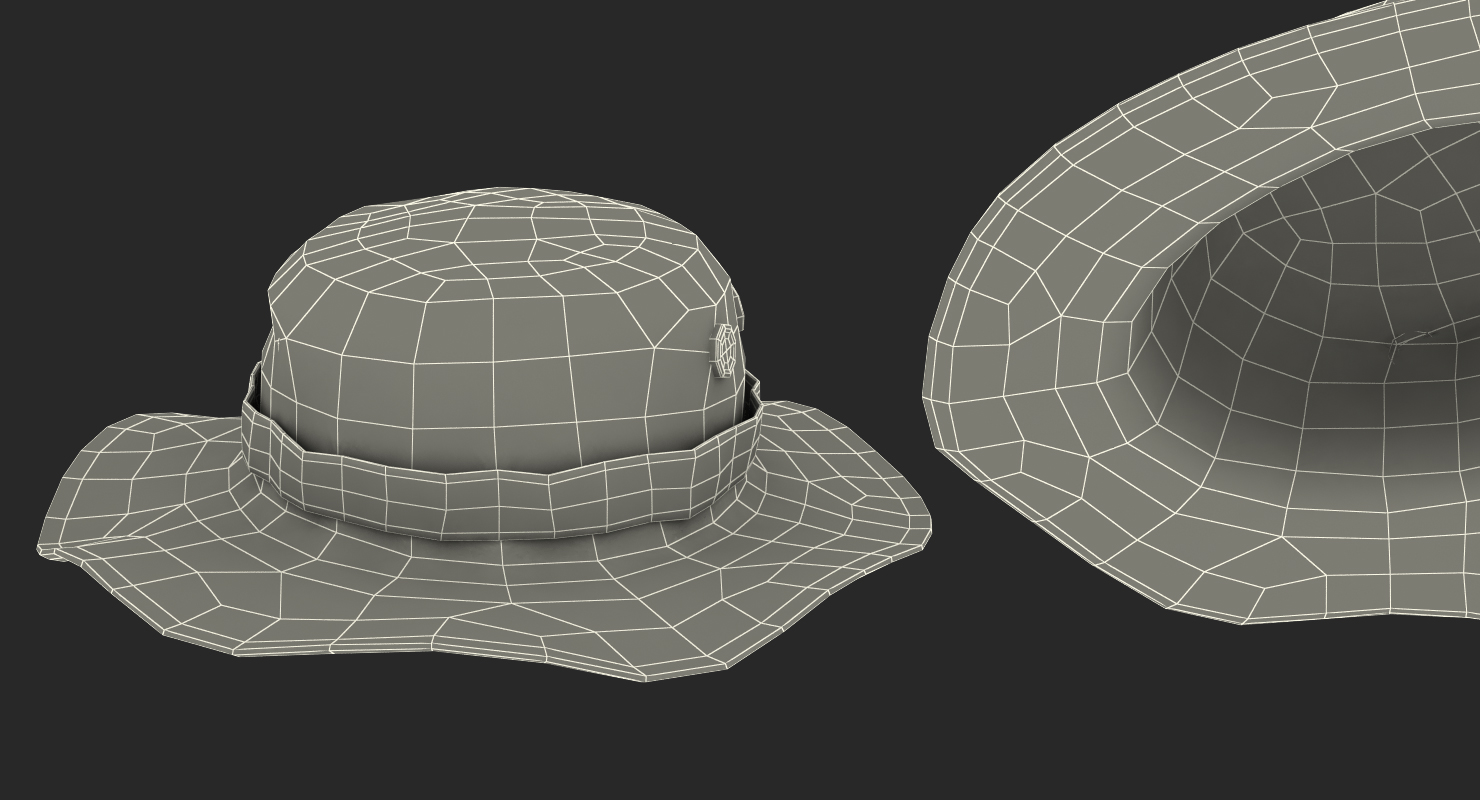
Task: Click the small eyelet on hat crown
Action: coord(726,350)
